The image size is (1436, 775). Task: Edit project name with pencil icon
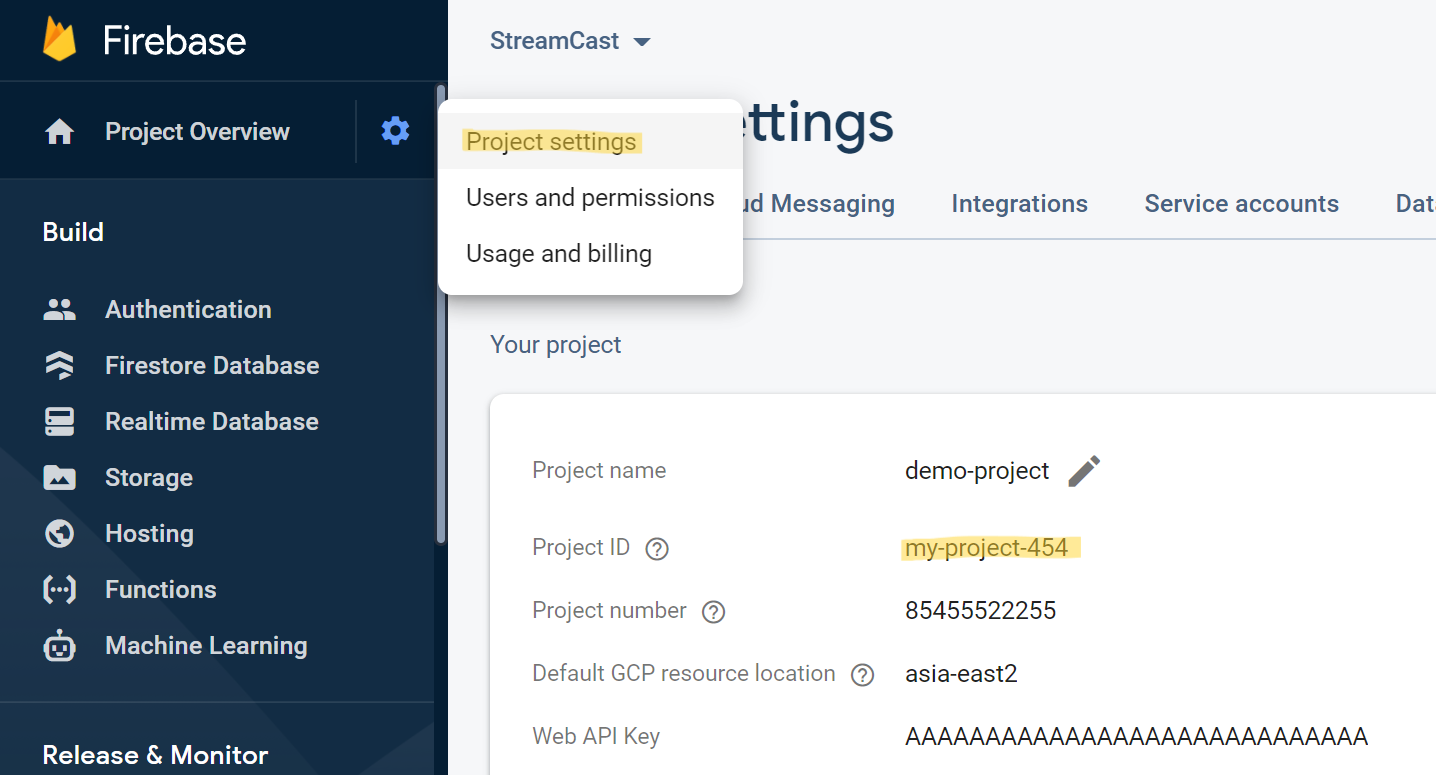[1084, 470]
